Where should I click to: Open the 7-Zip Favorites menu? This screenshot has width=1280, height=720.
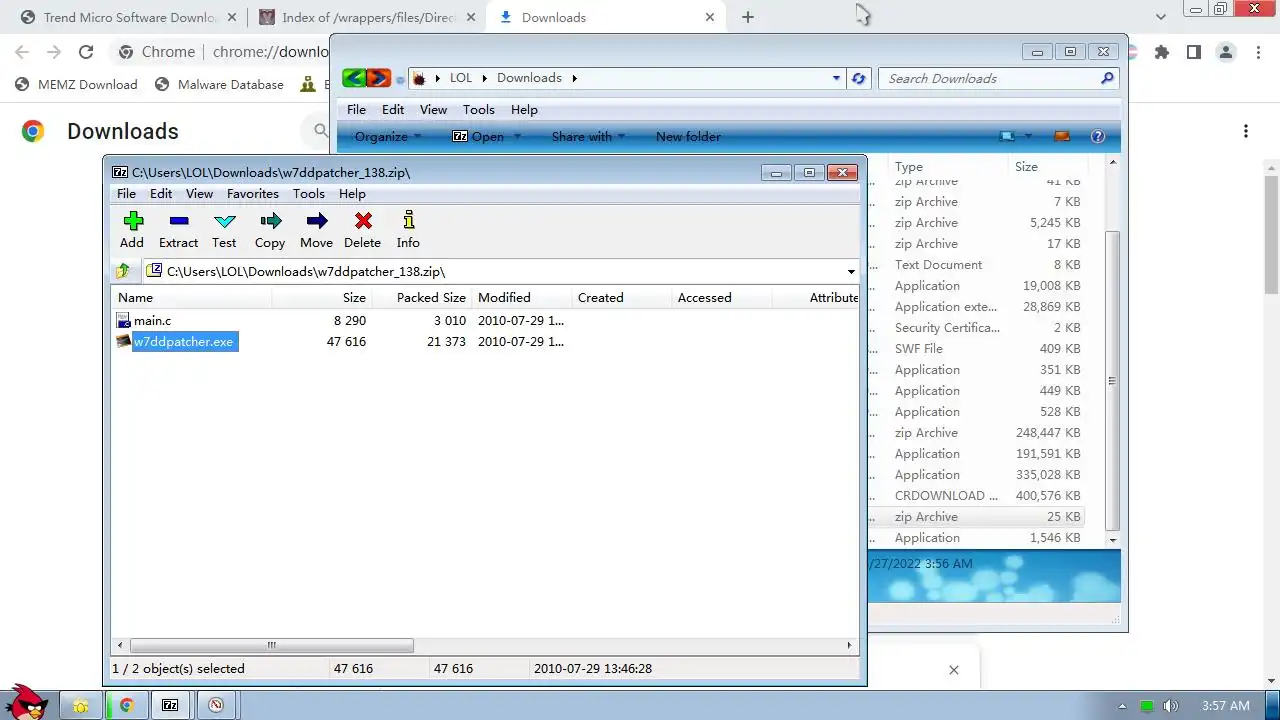pos(252,193)
